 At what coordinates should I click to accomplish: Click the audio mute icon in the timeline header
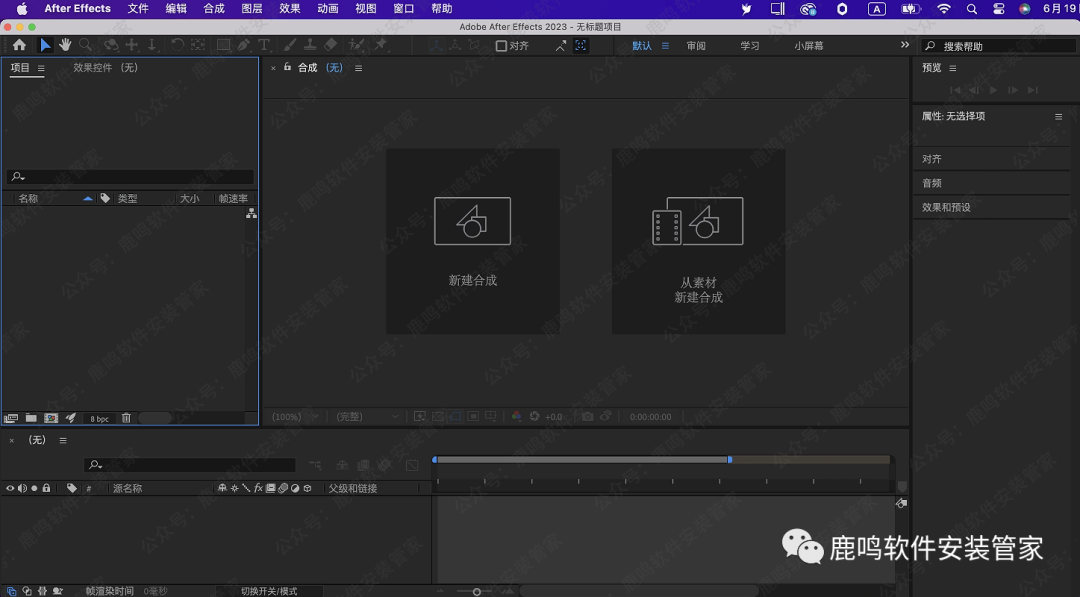(22, 488)
